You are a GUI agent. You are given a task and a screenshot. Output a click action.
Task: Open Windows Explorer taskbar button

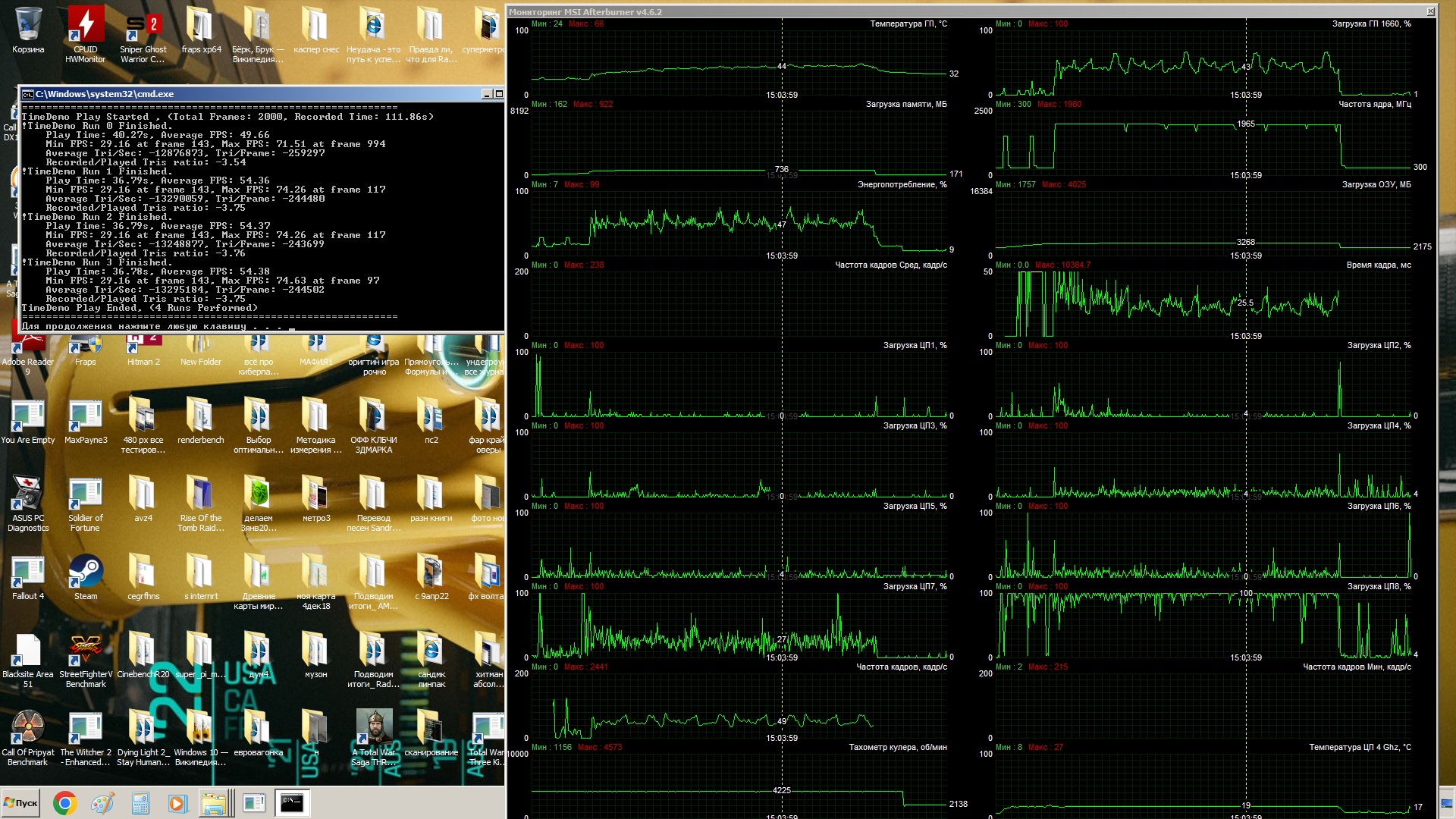tap(215, 803)
